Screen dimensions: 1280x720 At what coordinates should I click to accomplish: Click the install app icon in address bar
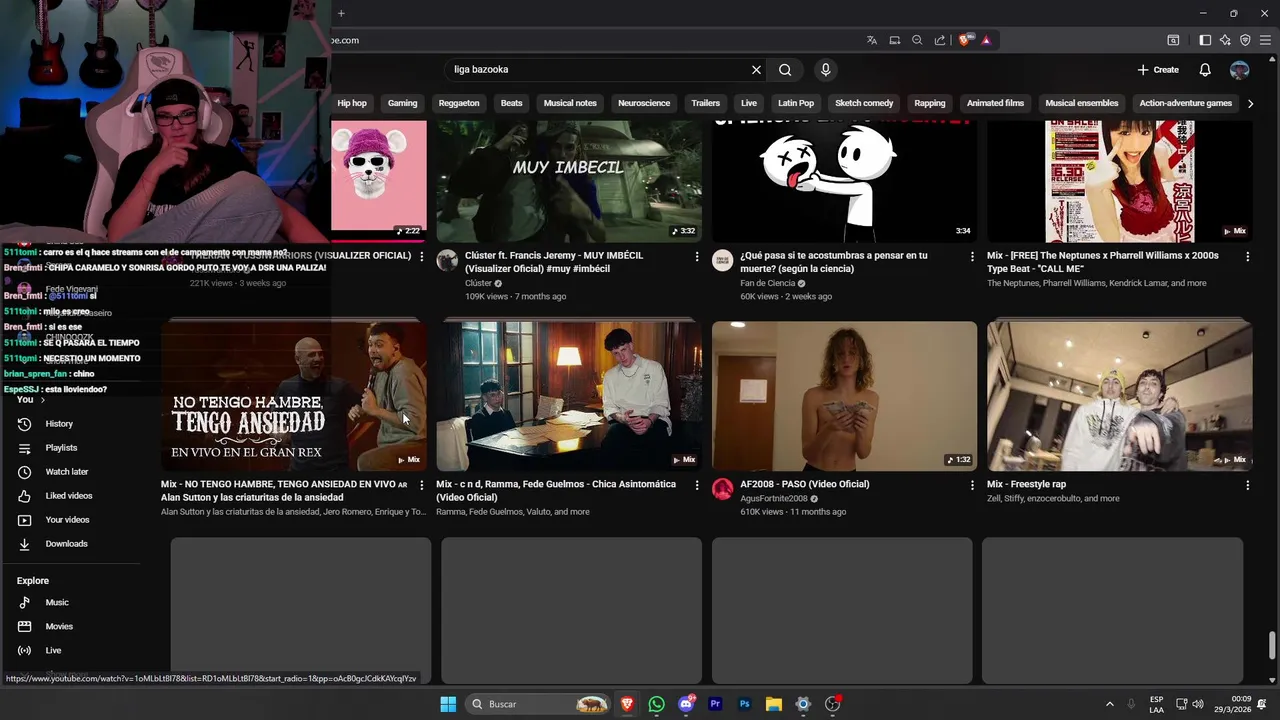pyautogui.click(x=895, y=40)
